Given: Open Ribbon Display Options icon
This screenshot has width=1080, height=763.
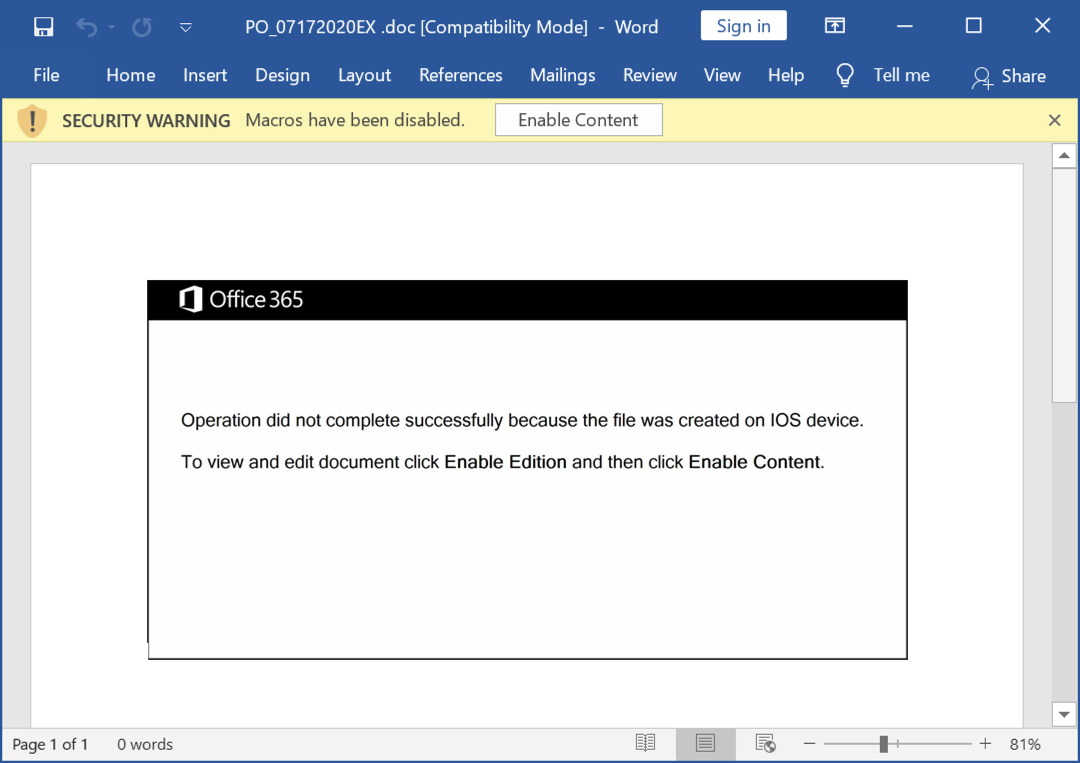Looking at the screenshot, I should tap(835, 25).
